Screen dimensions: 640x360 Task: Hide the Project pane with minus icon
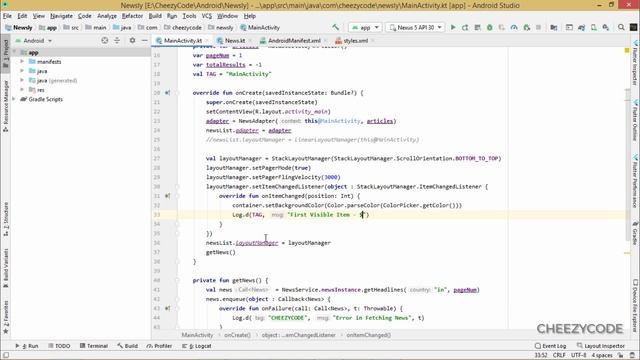point(144,40)
